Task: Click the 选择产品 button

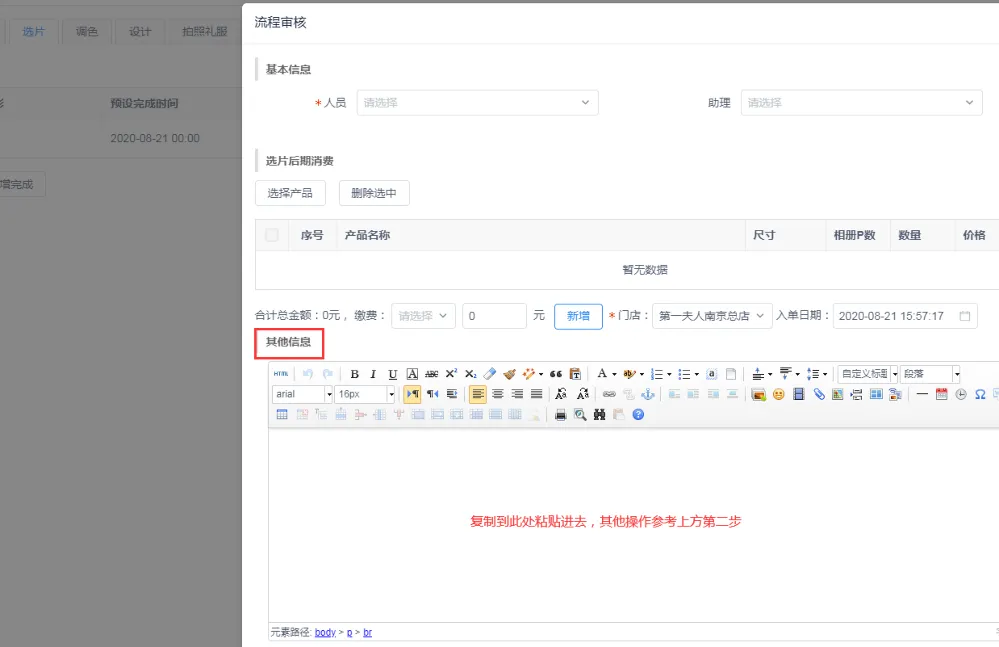Action: coord(290,193)
